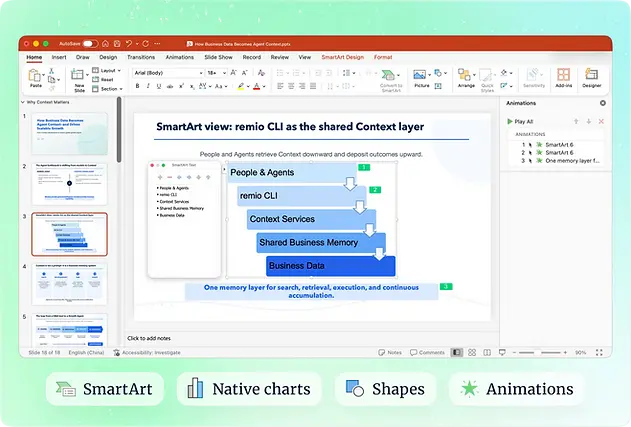Open the Designer pane
Screen dimensions: 631x427
coord(591,78)
